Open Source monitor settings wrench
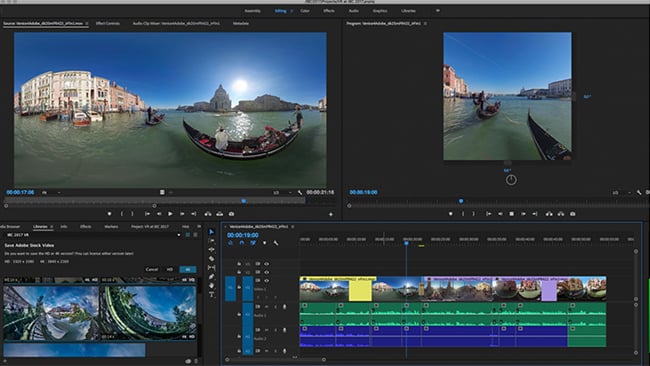 pos(300,192)
